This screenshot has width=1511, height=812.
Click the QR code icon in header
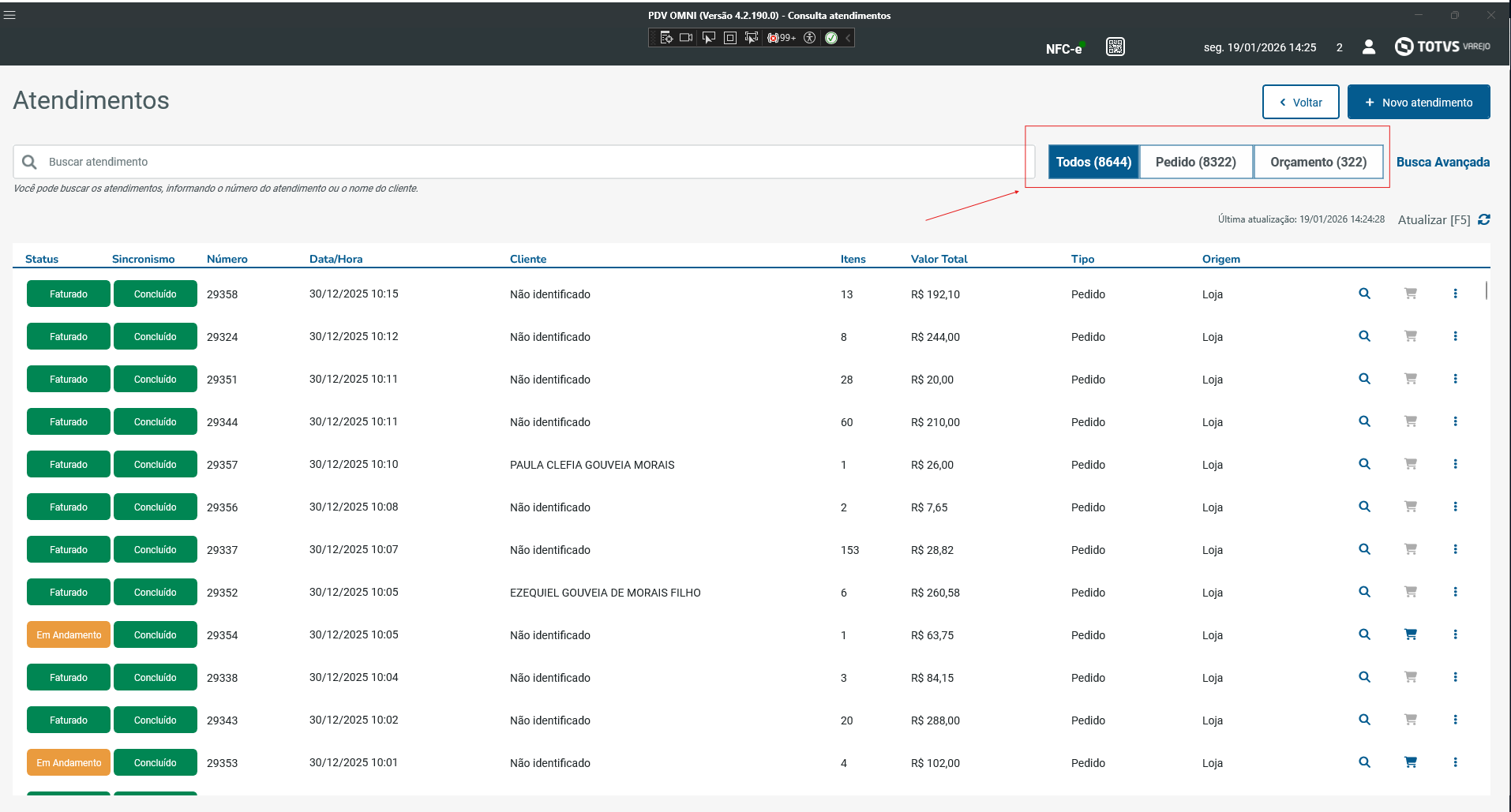click(1115, 47)
